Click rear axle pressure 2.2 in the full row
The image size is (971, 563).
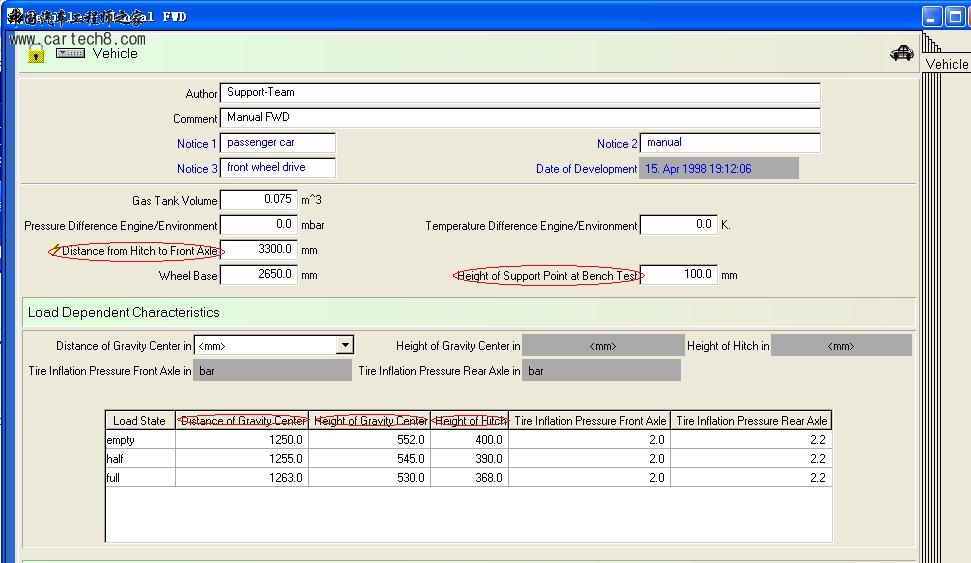pyautogui.click(x=751, y=478)
